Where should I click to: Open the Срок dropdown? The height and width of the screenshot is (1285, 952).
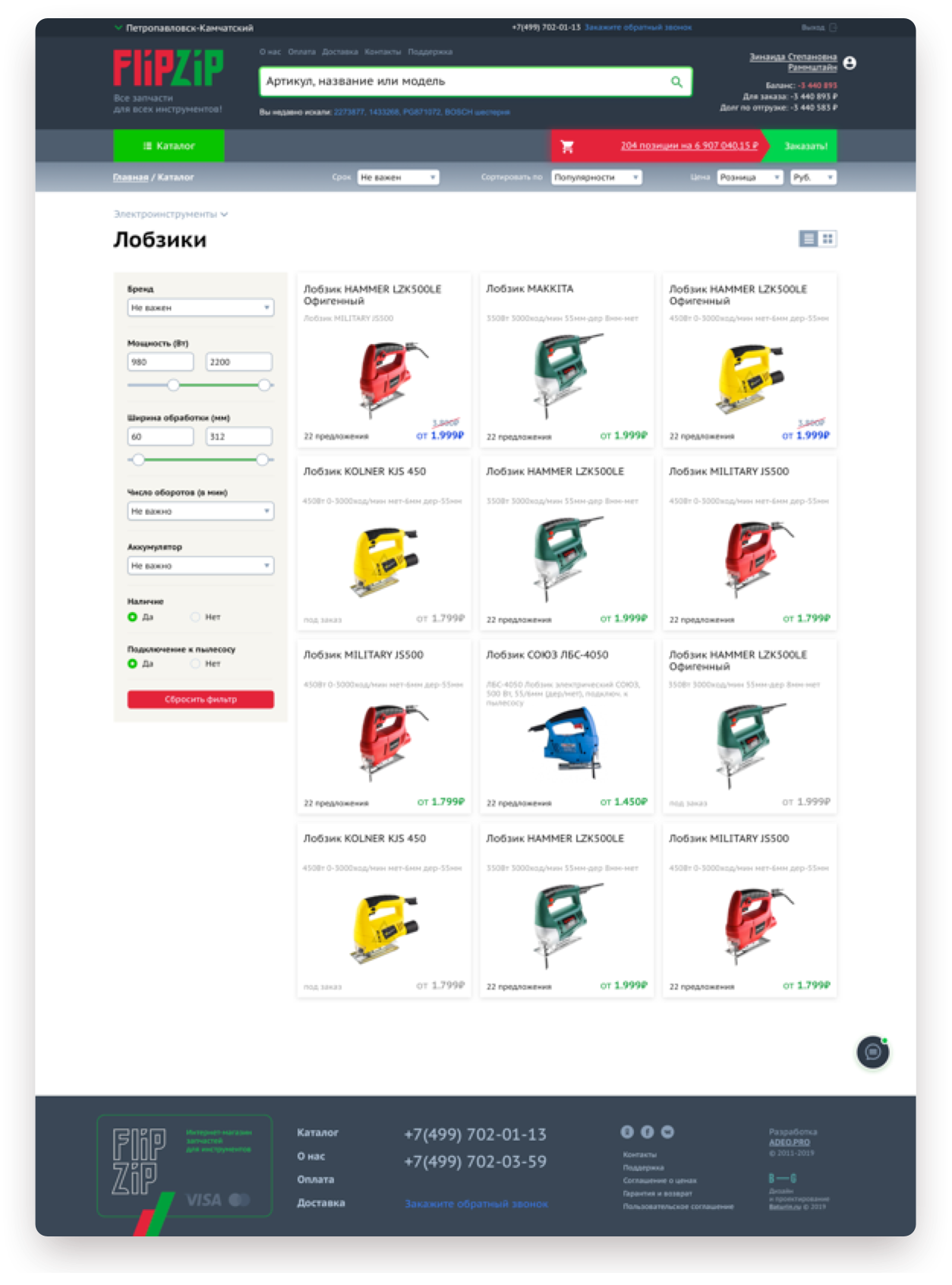[399, 177]
